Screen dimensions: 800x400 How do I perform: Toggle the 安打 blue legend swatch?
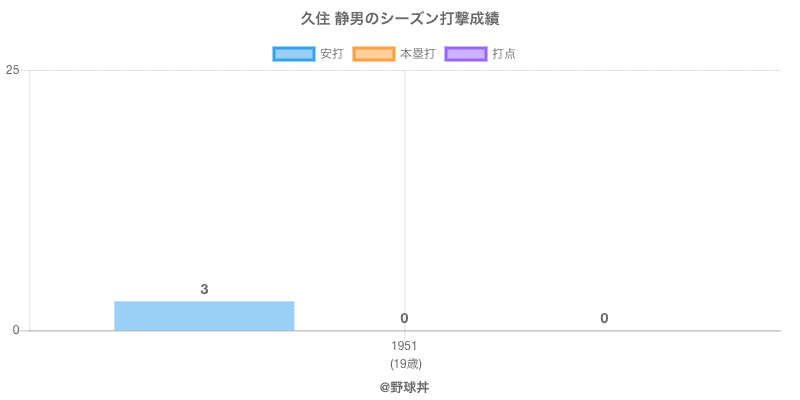[x=293, y=54]
